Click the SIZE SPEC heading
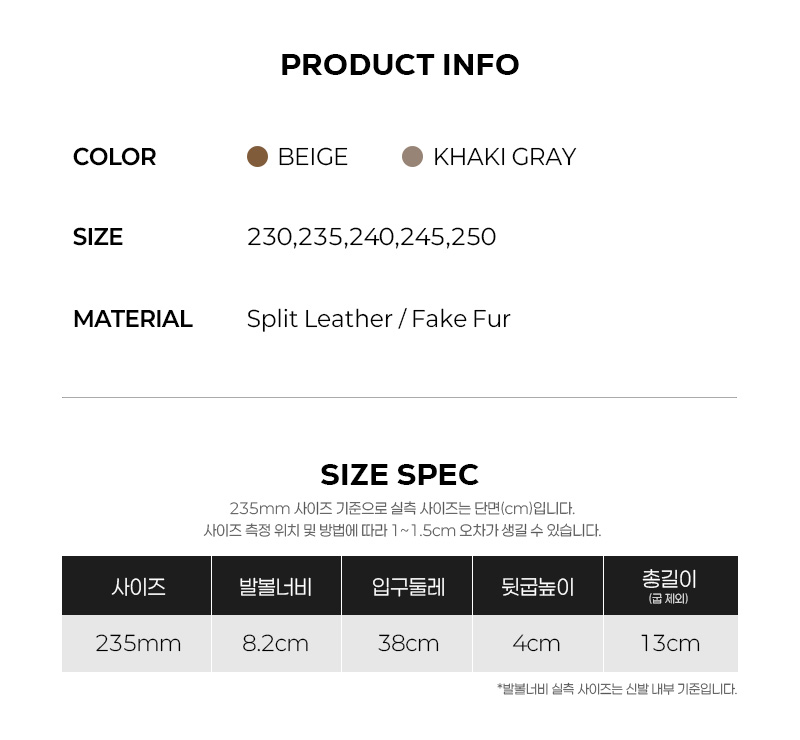Image resolution: width=800 pixels, height=740 pixels. [x=399, y=475]
